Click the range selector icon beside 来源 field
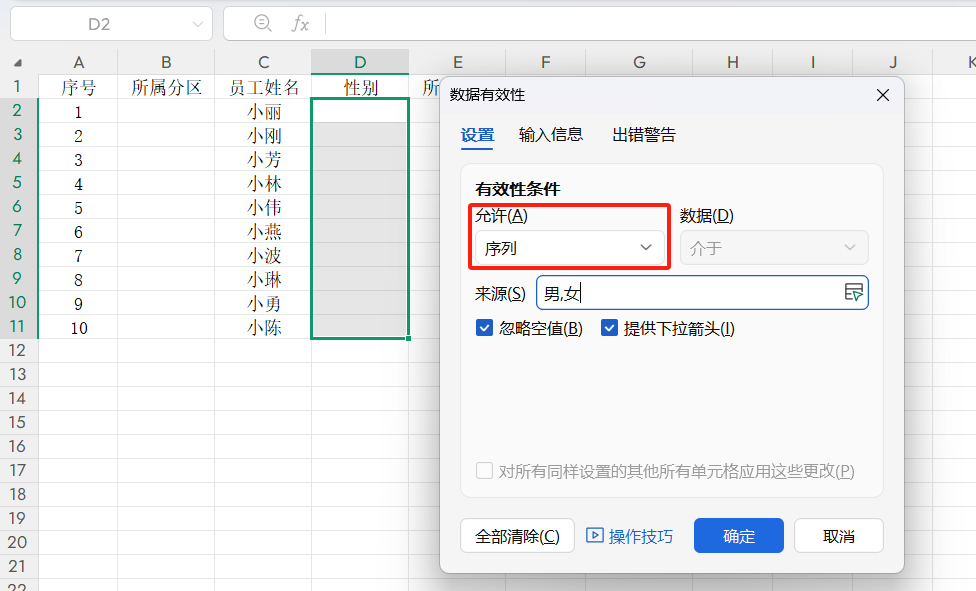This screenshot has height=591, width=976. [853, 292]
